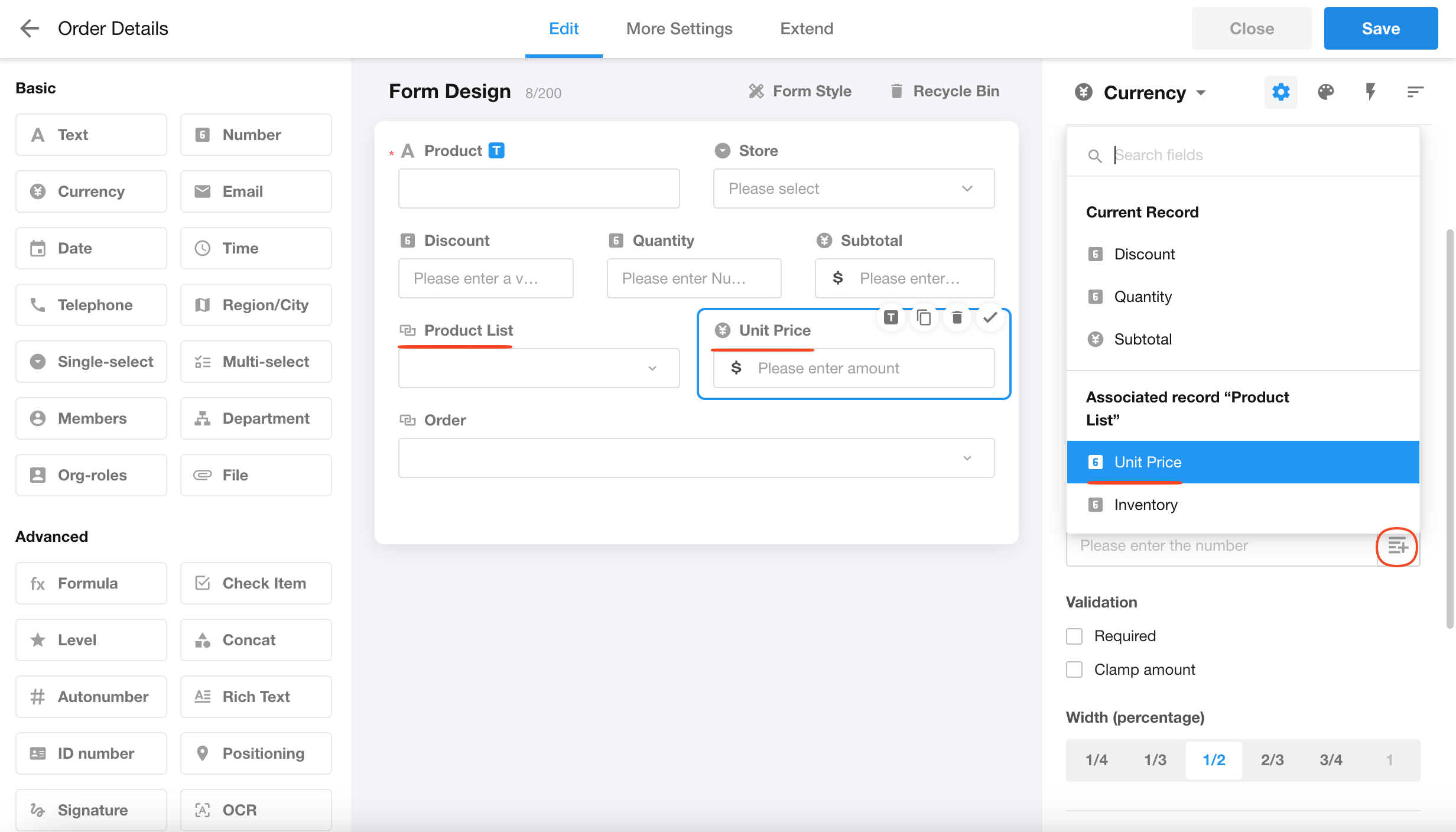This screenshot has width=1456, height=832.
Task: Switch to the Extend tab
Action: (807, 28)
